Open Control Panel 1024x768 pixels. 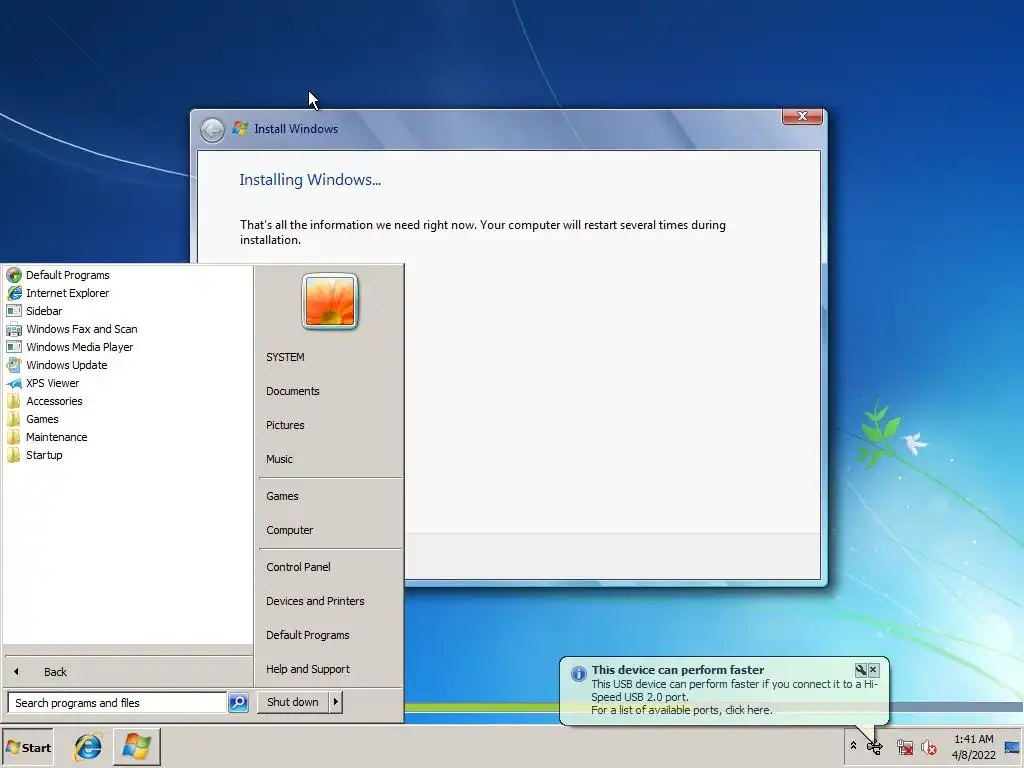pyautogui.click(x=298, y=567)
